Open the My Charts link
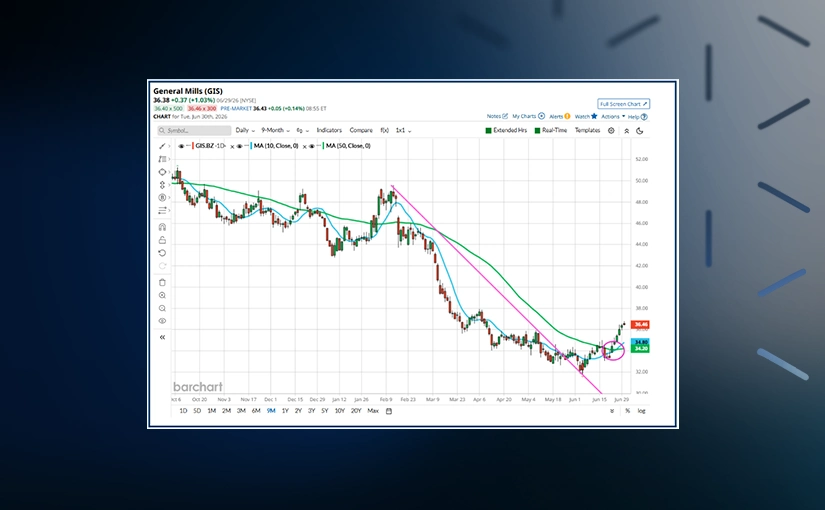 [x=528, y=116]
